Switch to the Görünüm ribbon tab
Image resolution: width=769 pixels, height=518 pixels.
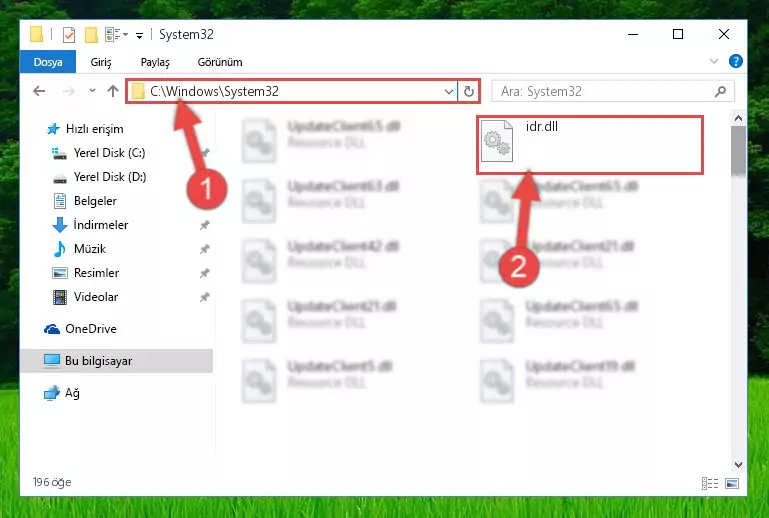[x=220, y=62]
